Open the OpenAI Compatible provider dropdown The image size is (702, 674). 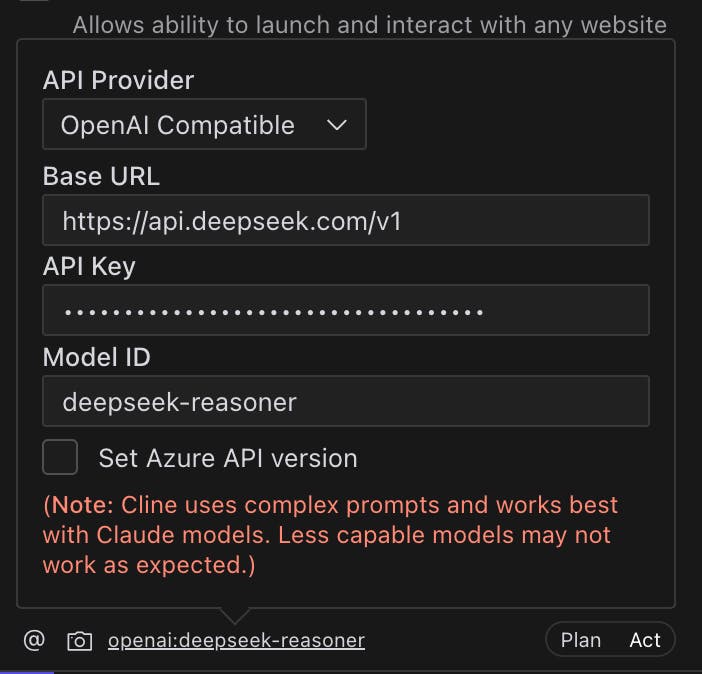coord(204,125)
